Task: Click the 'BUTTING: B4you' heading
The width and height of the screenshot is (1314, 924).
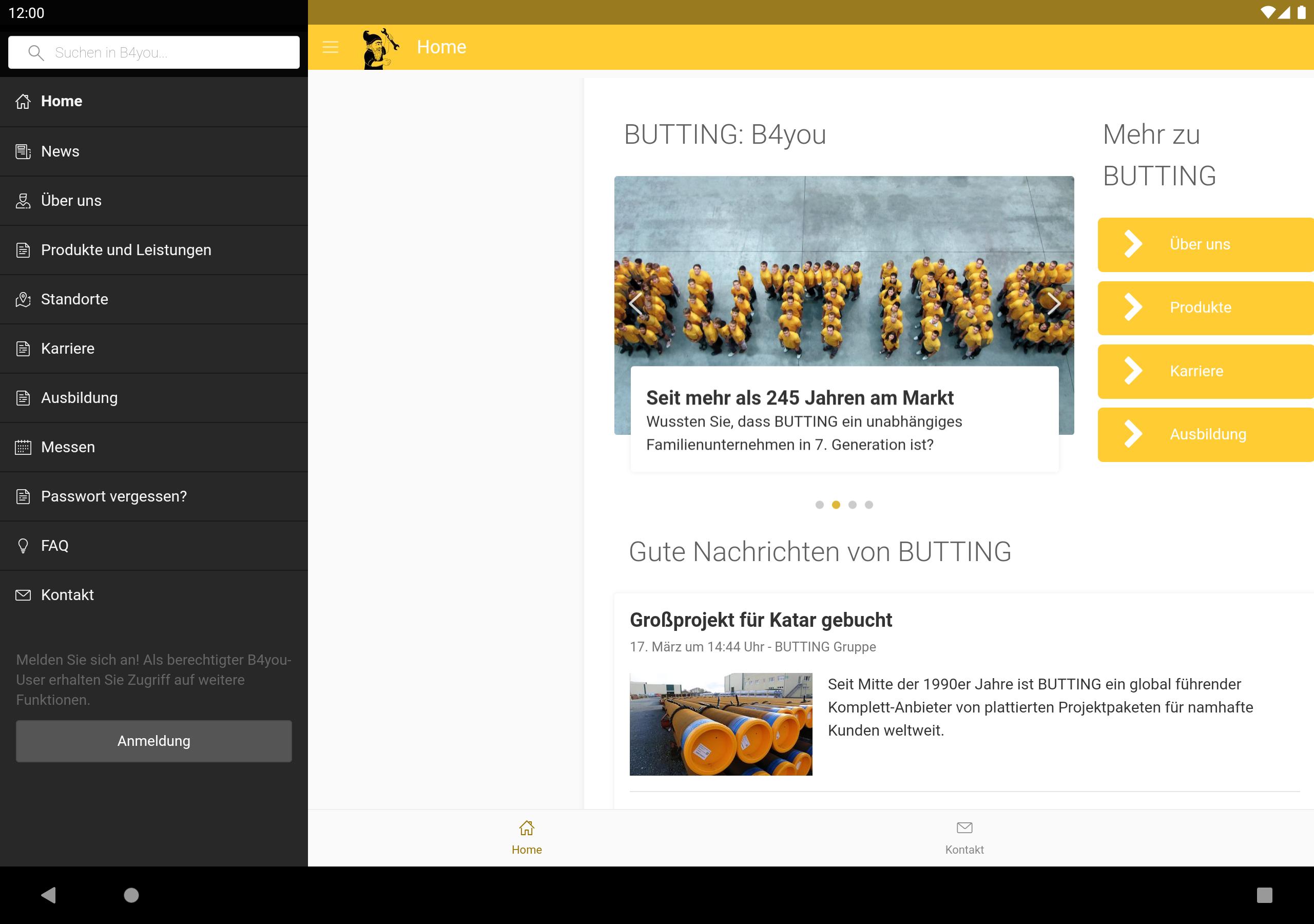Action: (725, 135)
